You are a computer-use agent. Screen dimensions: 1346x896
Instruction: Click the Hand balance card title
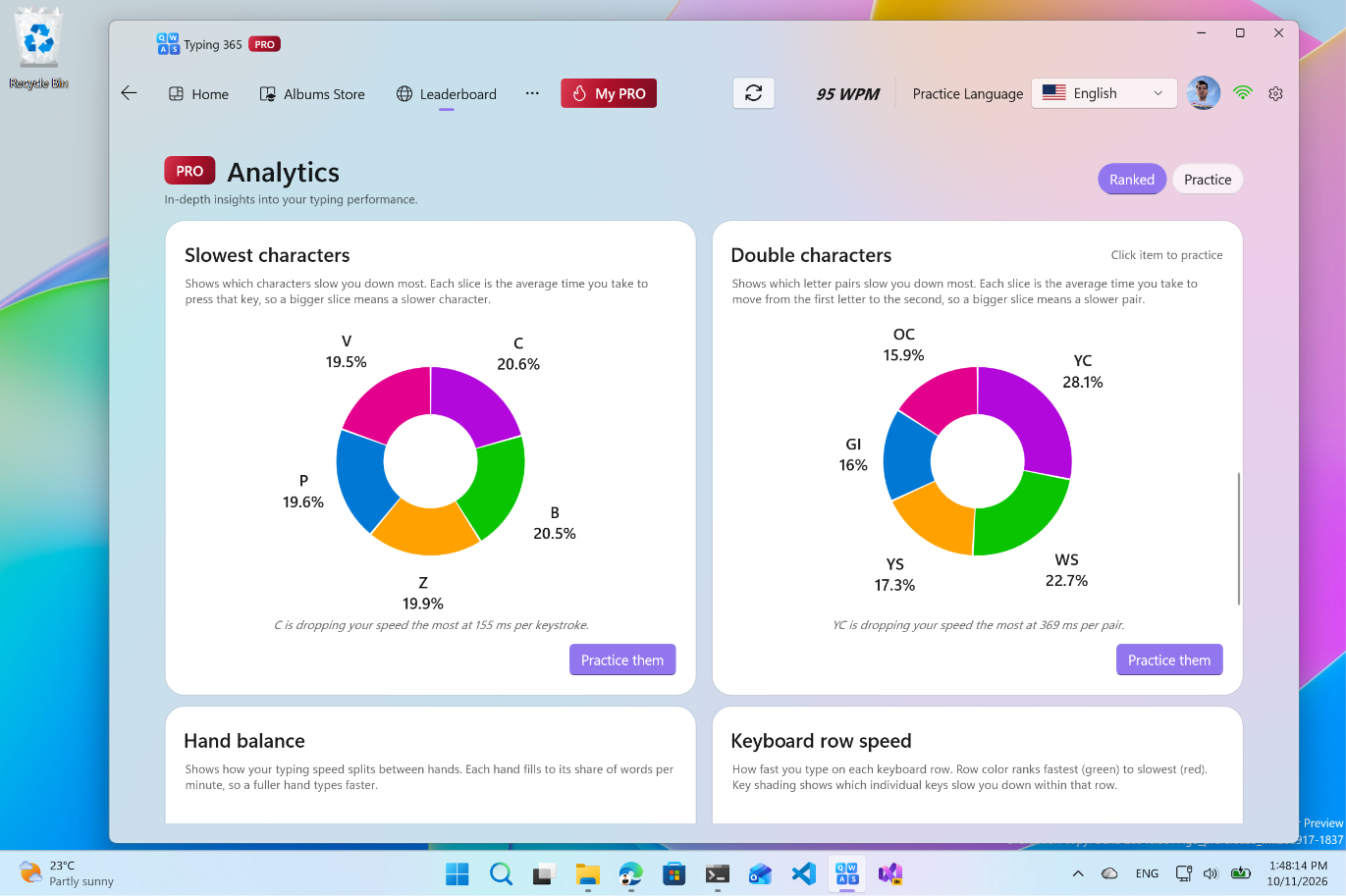point(244,741)
